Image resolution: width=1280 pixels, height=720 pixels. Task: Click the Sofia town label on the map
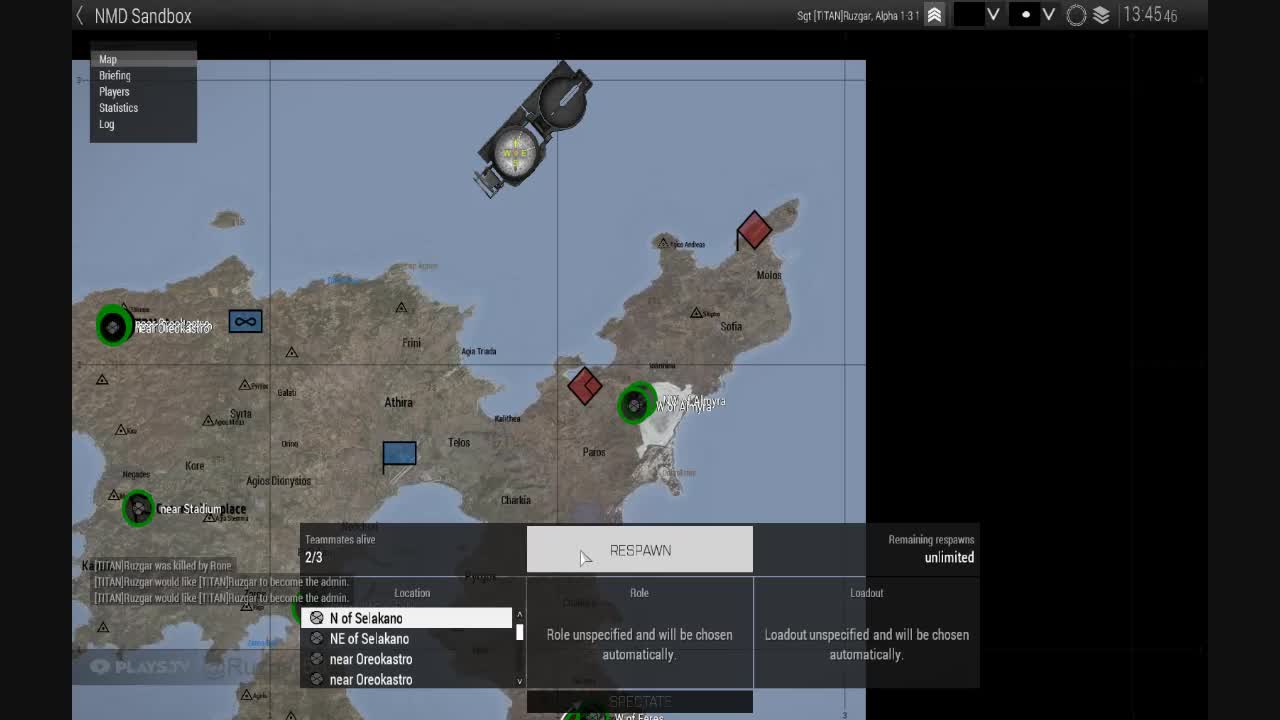tap(731, 326)
